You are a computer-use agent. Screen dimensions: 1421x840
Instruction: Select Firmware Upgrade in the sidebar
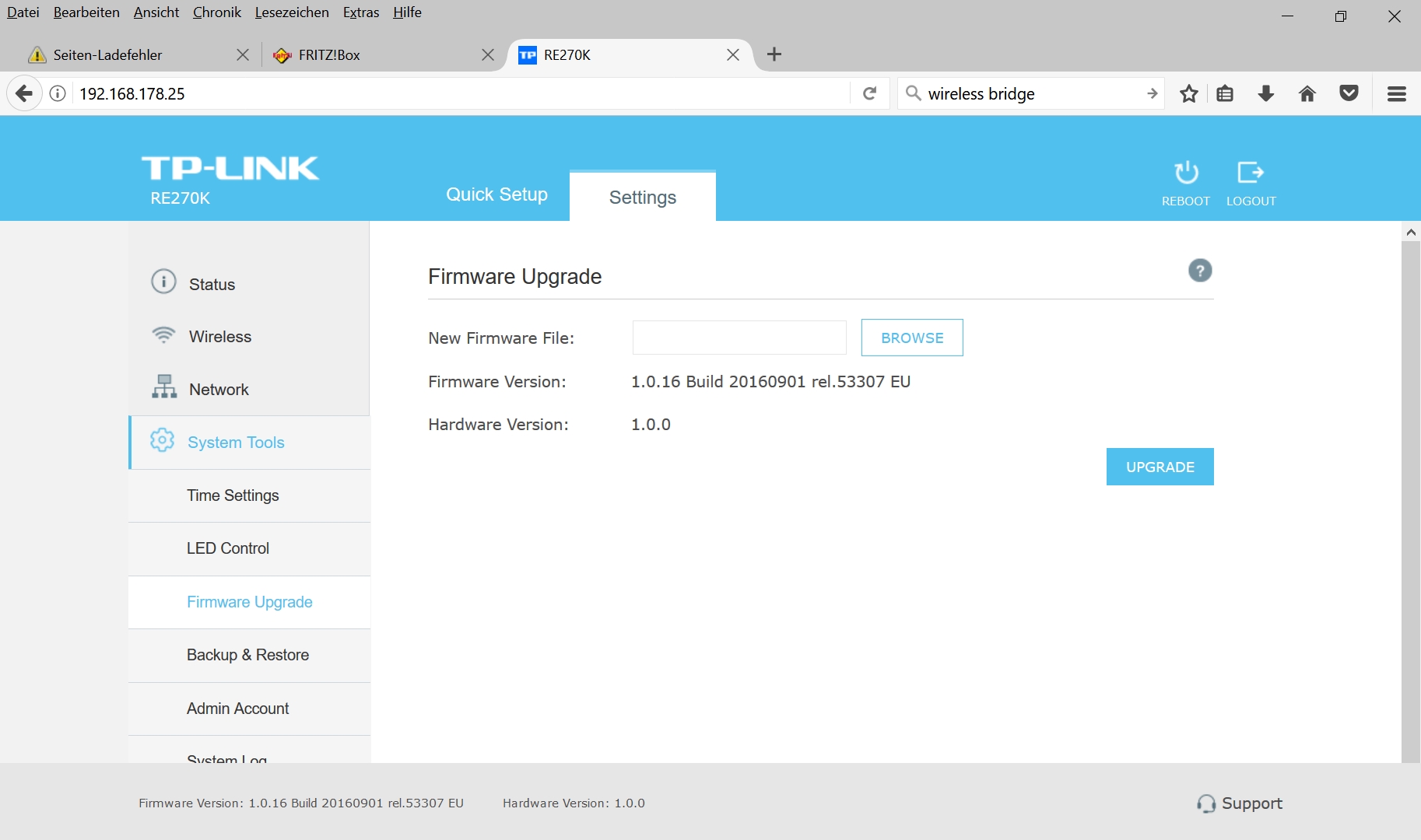(249, 602)
